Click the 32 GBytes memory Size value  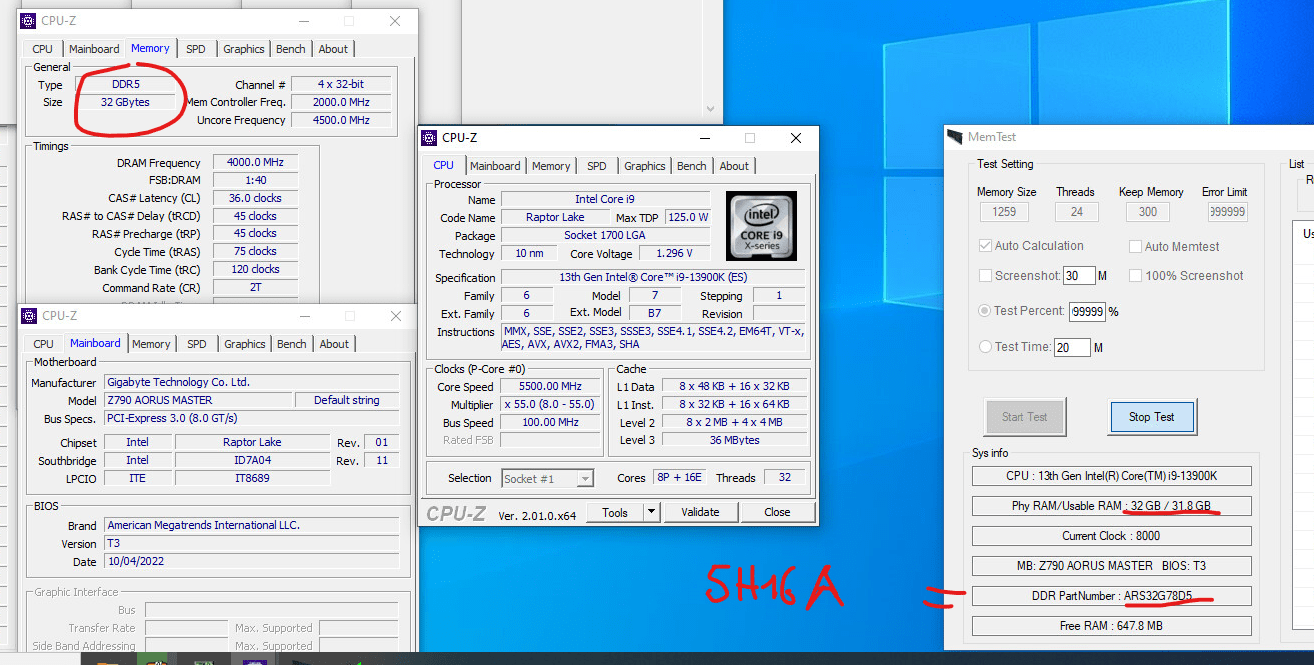(x=126, y=102)
